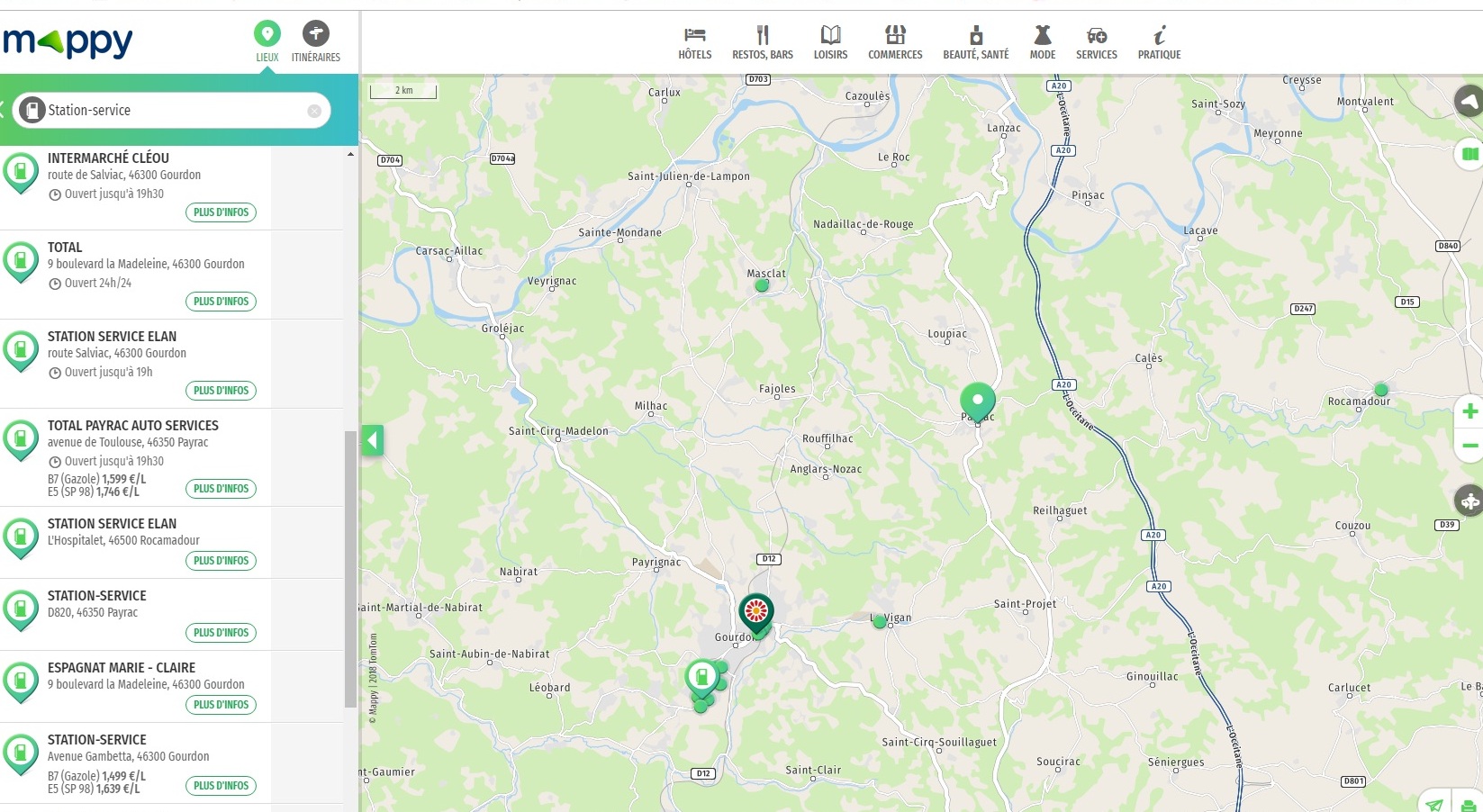Clear the Station-service search field
Screen dimensions: 1483x812
tap(314, 111)
